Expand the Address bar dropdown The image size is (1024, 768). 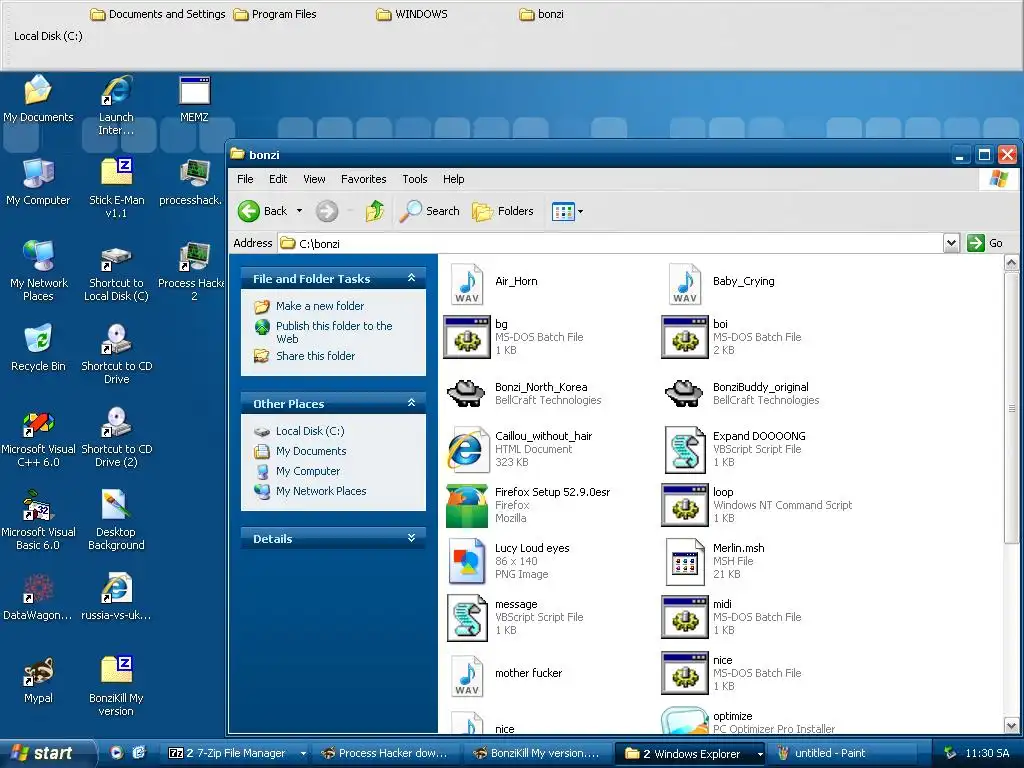tap(952, 243)
